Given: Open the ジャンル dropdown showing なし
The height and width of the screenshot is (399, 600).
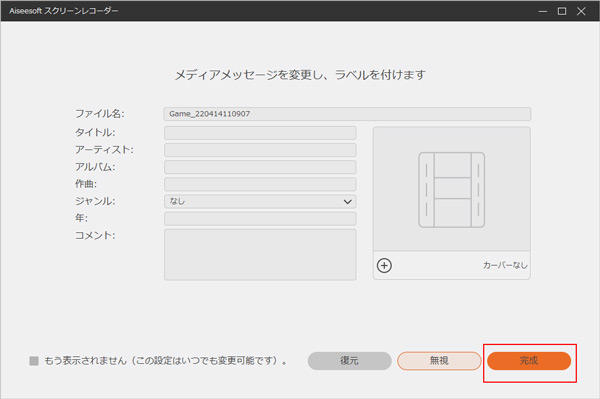Looking at the screenshot, I should point(260,201).
